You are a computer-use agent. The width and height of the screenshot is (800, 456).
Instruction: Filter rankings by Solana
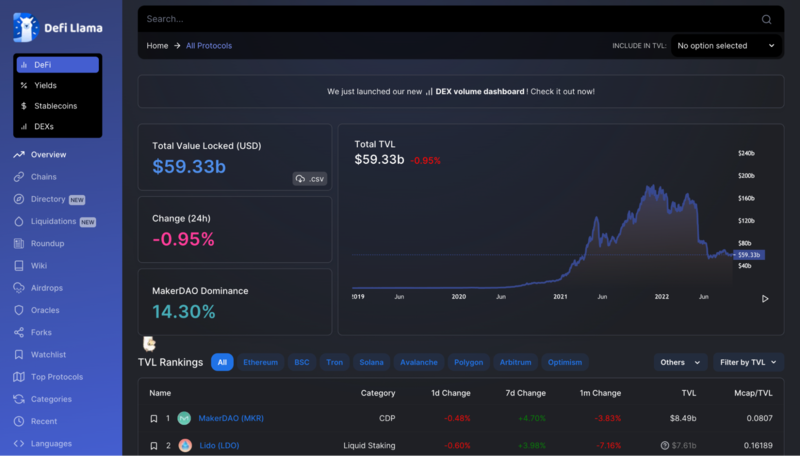click(371, 362)
